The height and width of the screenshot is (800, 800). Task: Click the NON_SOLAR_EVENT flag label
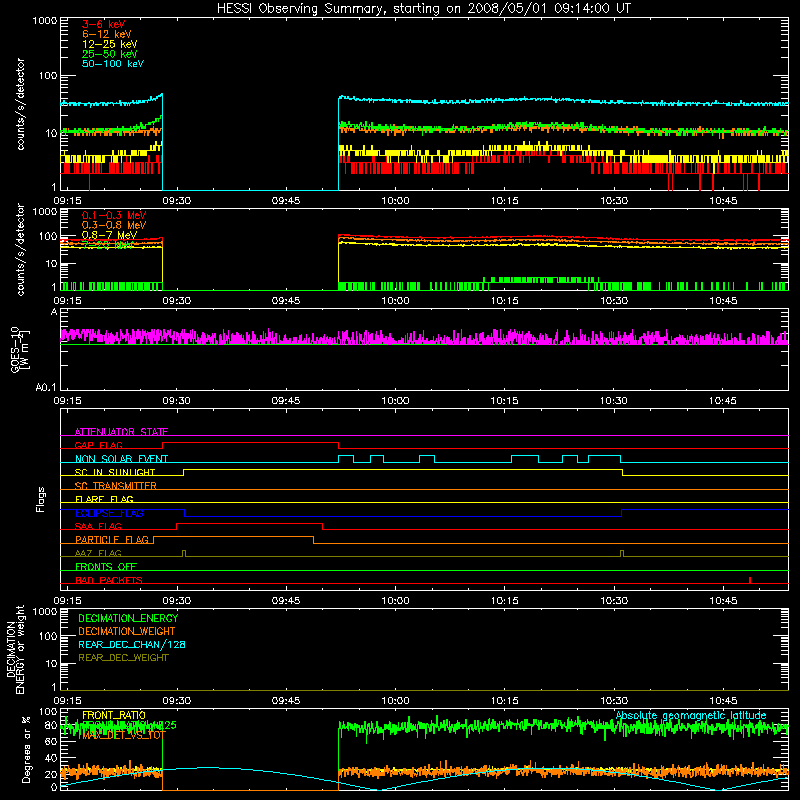point(121,459)
